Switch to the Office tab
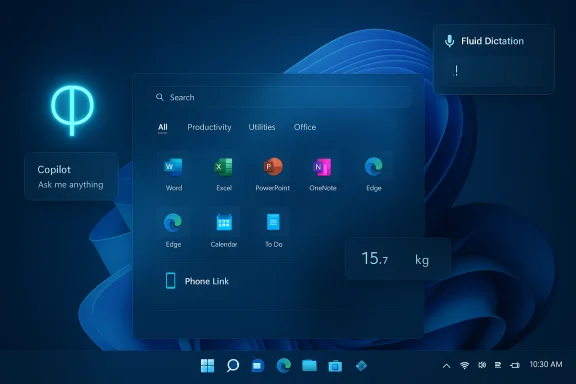Screen dimensions: 576x384 coord(305,127)
